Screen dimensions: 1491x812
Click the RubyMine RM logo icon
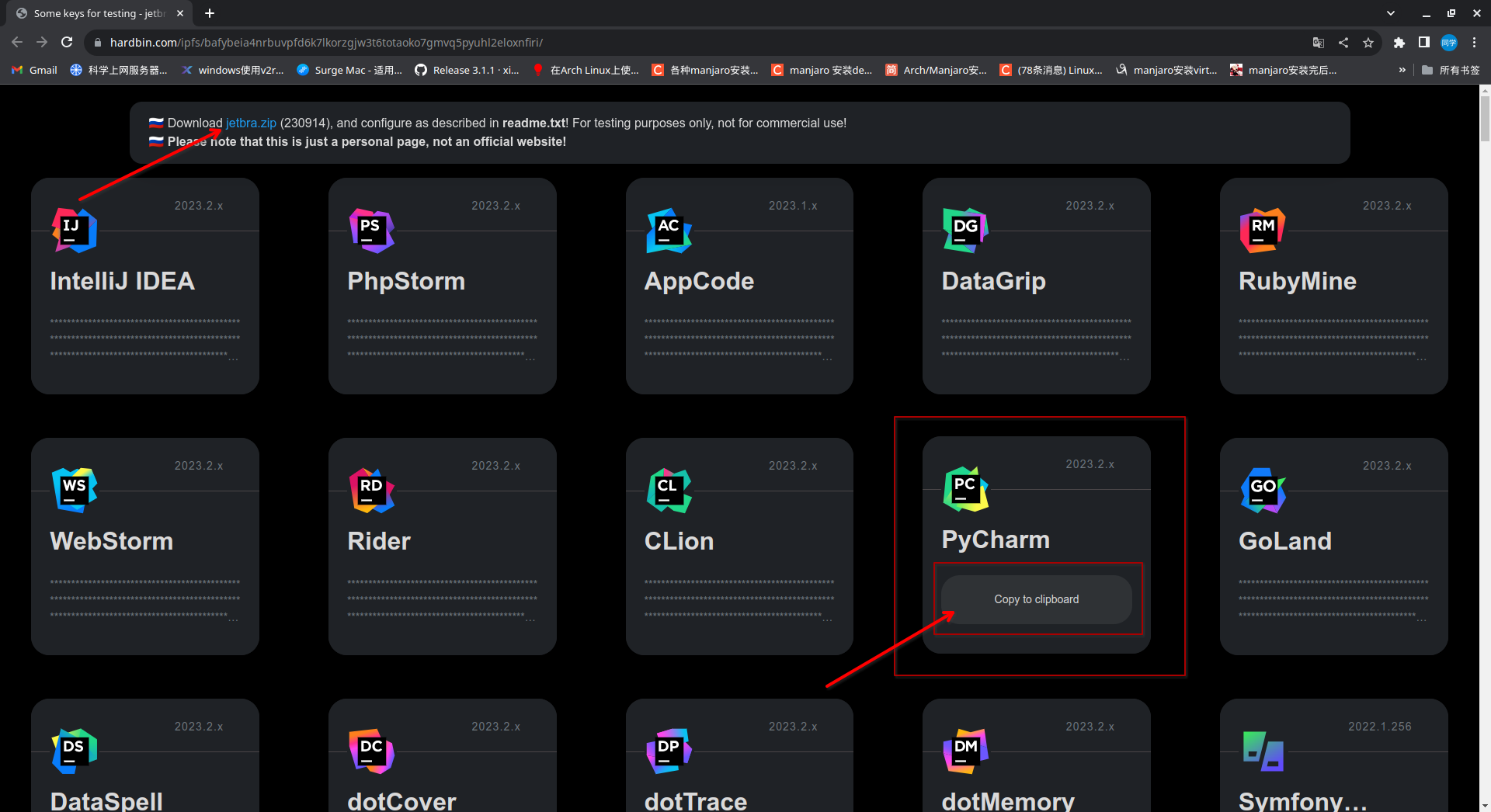1263,231
